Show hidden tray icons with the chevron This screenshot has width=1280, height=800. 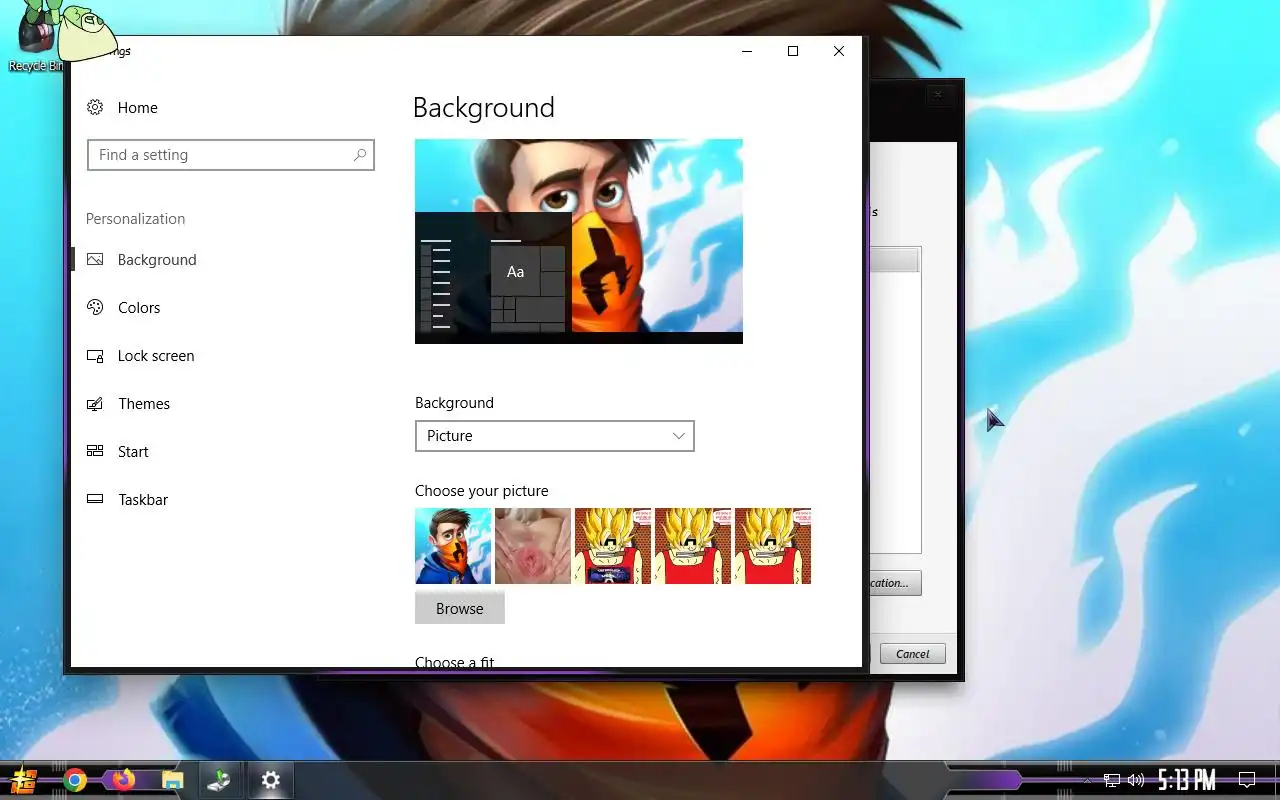pyautogui.click(x=1088, y=780)
